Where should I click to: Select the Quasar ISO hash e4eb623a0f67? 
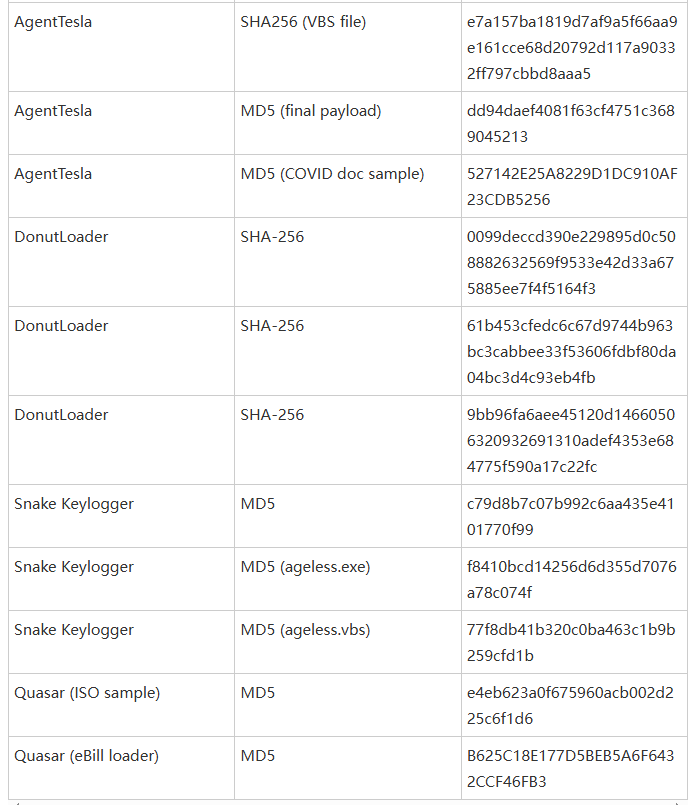[570, 705]
